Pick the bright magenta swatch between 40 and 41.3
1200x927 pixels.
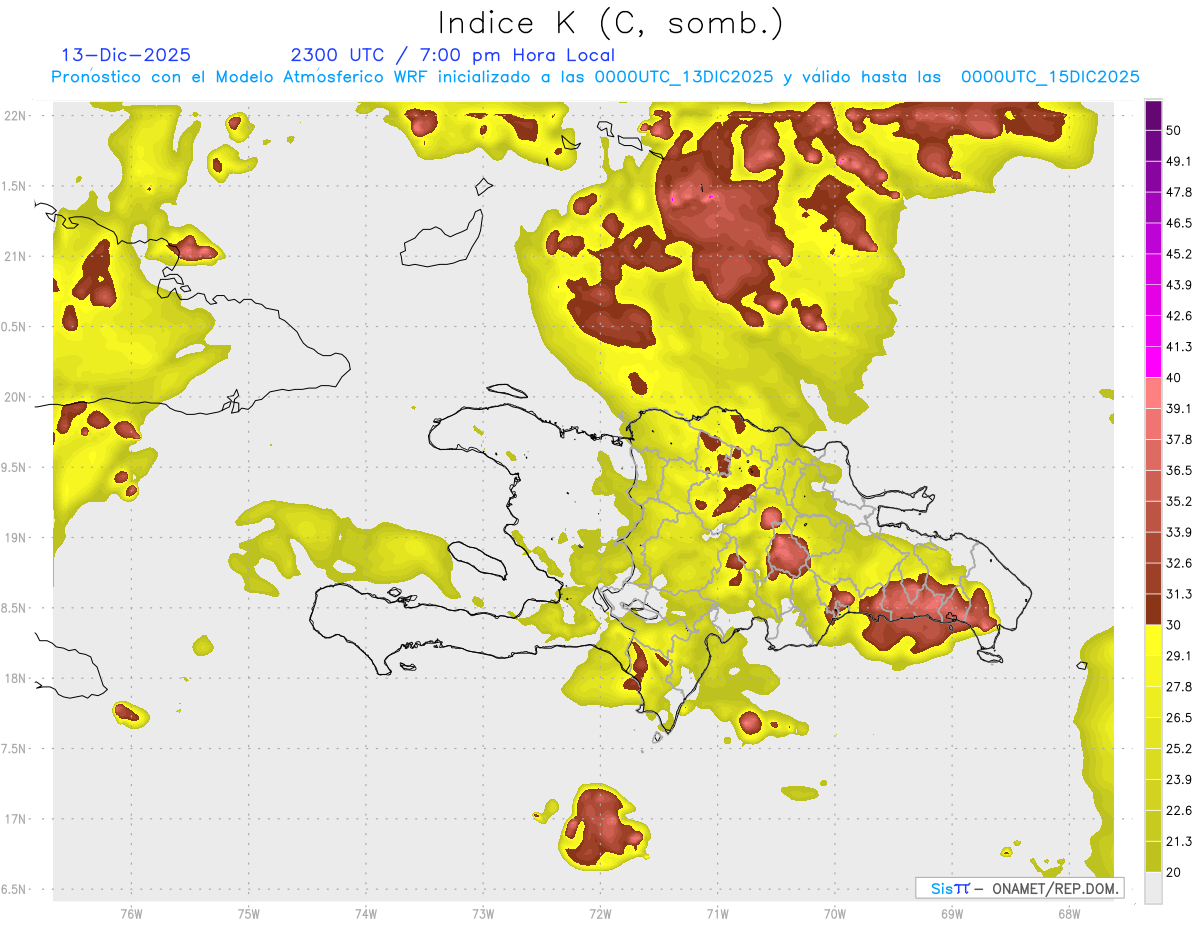pyautogui.click(x=1153, y=363)
